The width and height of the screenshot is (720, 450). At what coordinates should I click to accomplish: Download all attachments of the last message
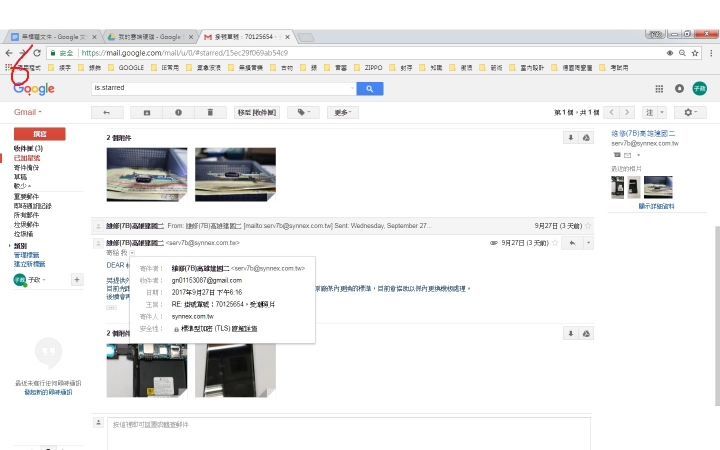571,333
